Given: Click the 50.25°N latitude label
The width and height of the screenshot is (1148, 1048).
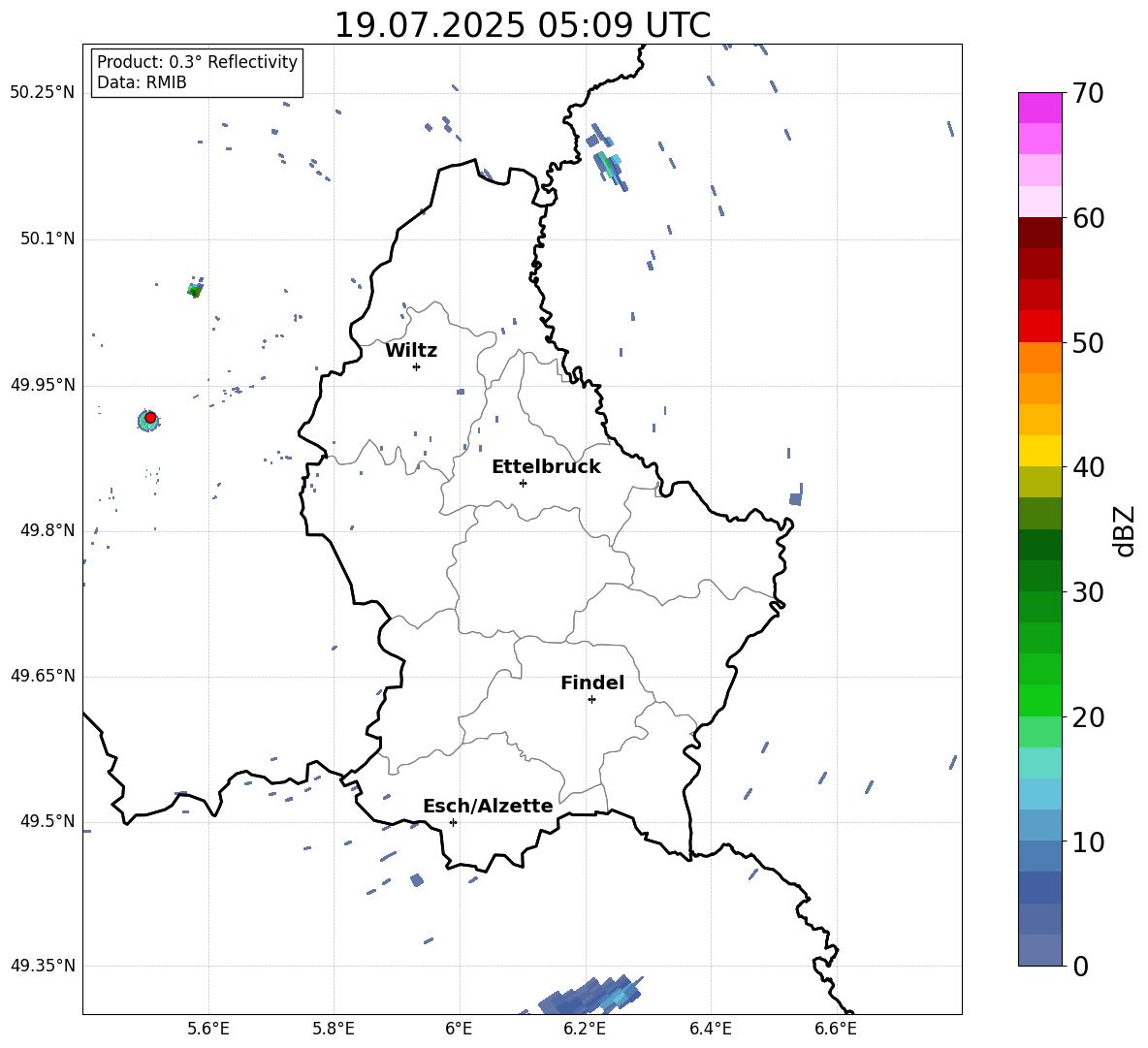Looking at the screenshot, I should pyautogui.click(x=43, y=93).
